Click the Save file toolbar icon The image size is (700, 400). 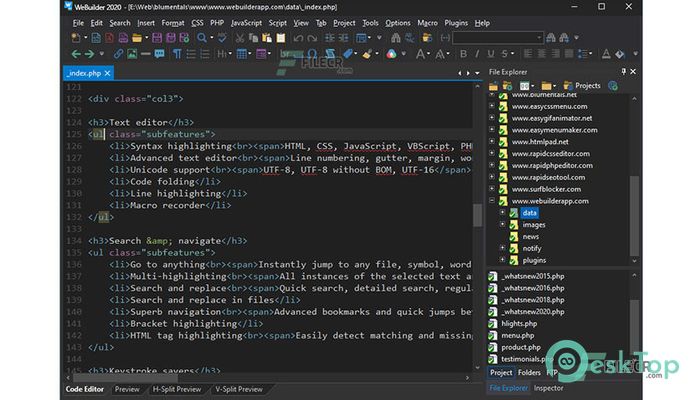157,38
